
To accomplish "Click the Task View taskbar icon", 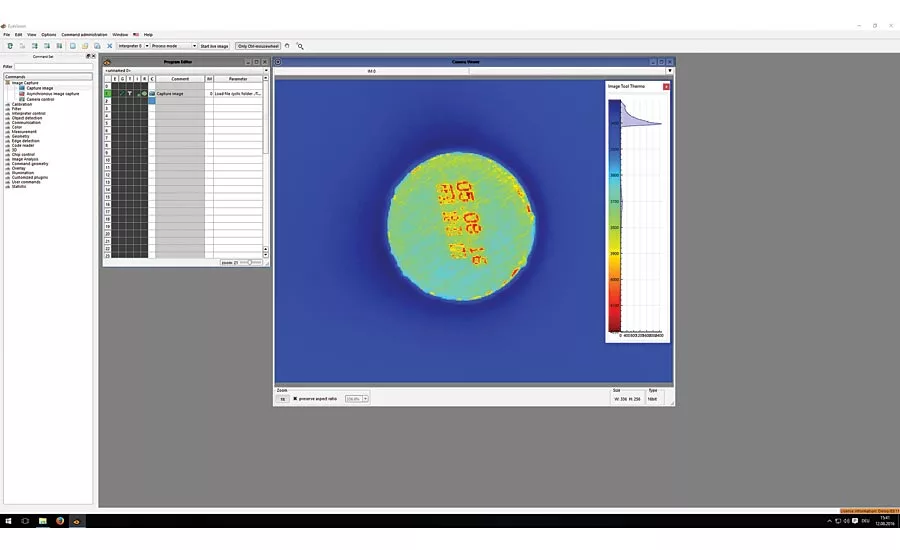I will [x=25, y=521].
